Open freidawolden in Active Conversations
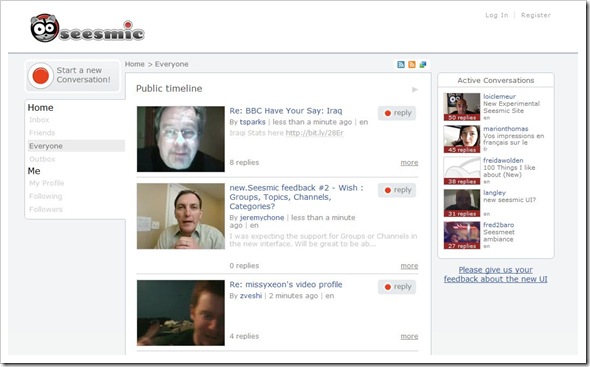This screenshot has width=590, height=367. point(503,161)
